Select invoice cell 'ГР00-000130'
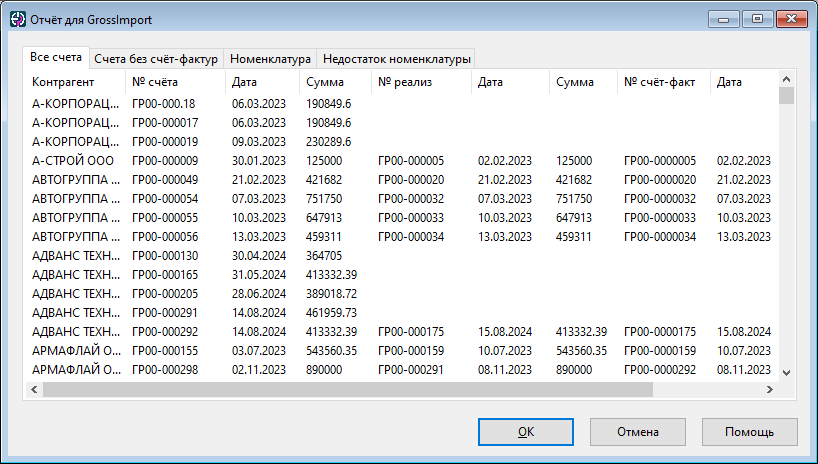Viewport: 818px width, 464px height. point(165,256)
